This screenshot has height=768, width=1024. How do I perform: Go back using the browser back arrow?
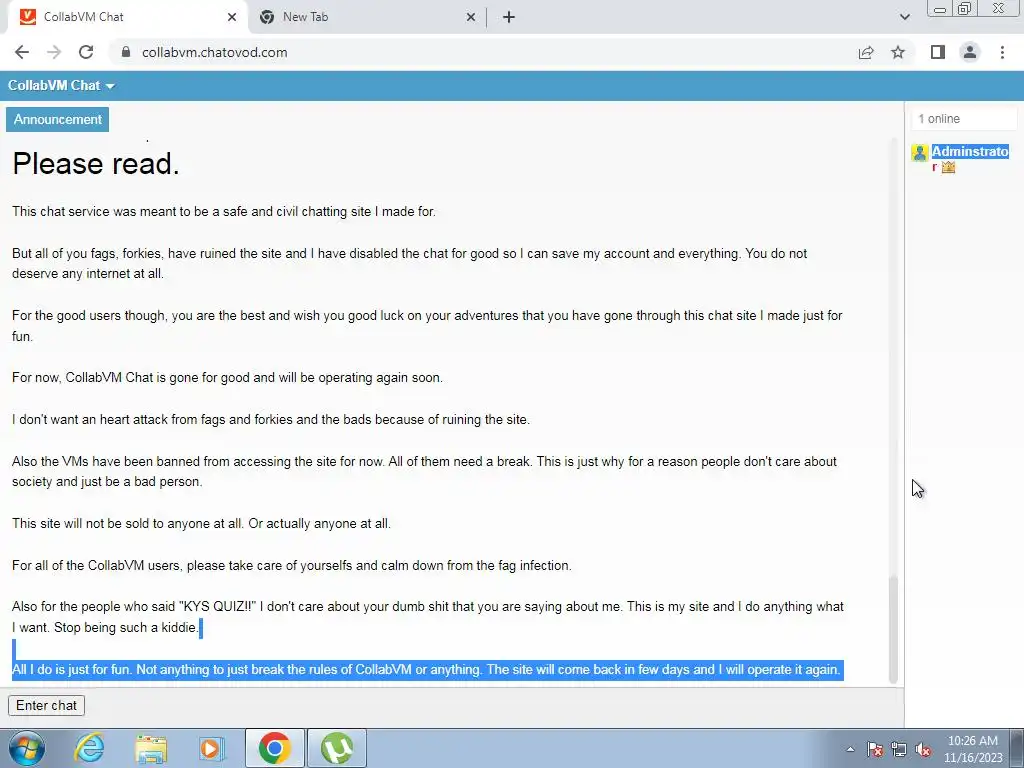coord(22,52)
